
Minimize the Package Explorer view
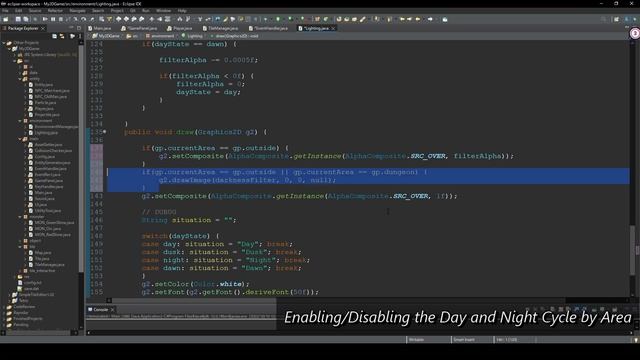click(71, 28)
